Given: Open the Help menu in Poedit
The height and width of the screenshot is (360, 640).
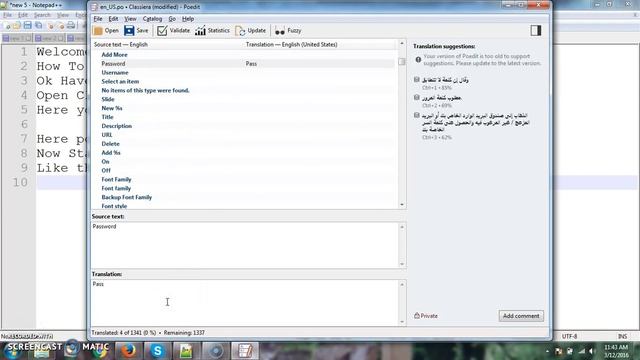Looking at the screenshot, I should (x=188, y=19).
